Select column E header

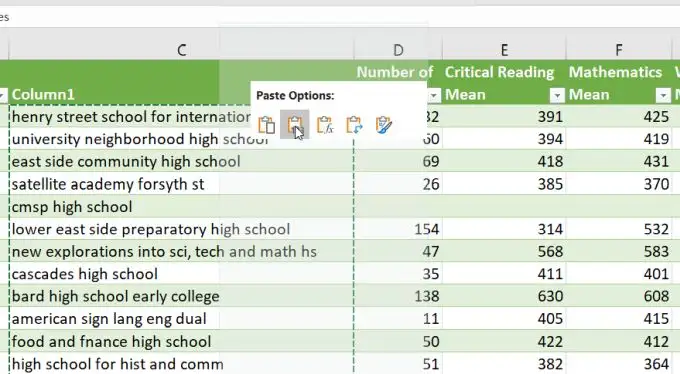coord(504,49)
